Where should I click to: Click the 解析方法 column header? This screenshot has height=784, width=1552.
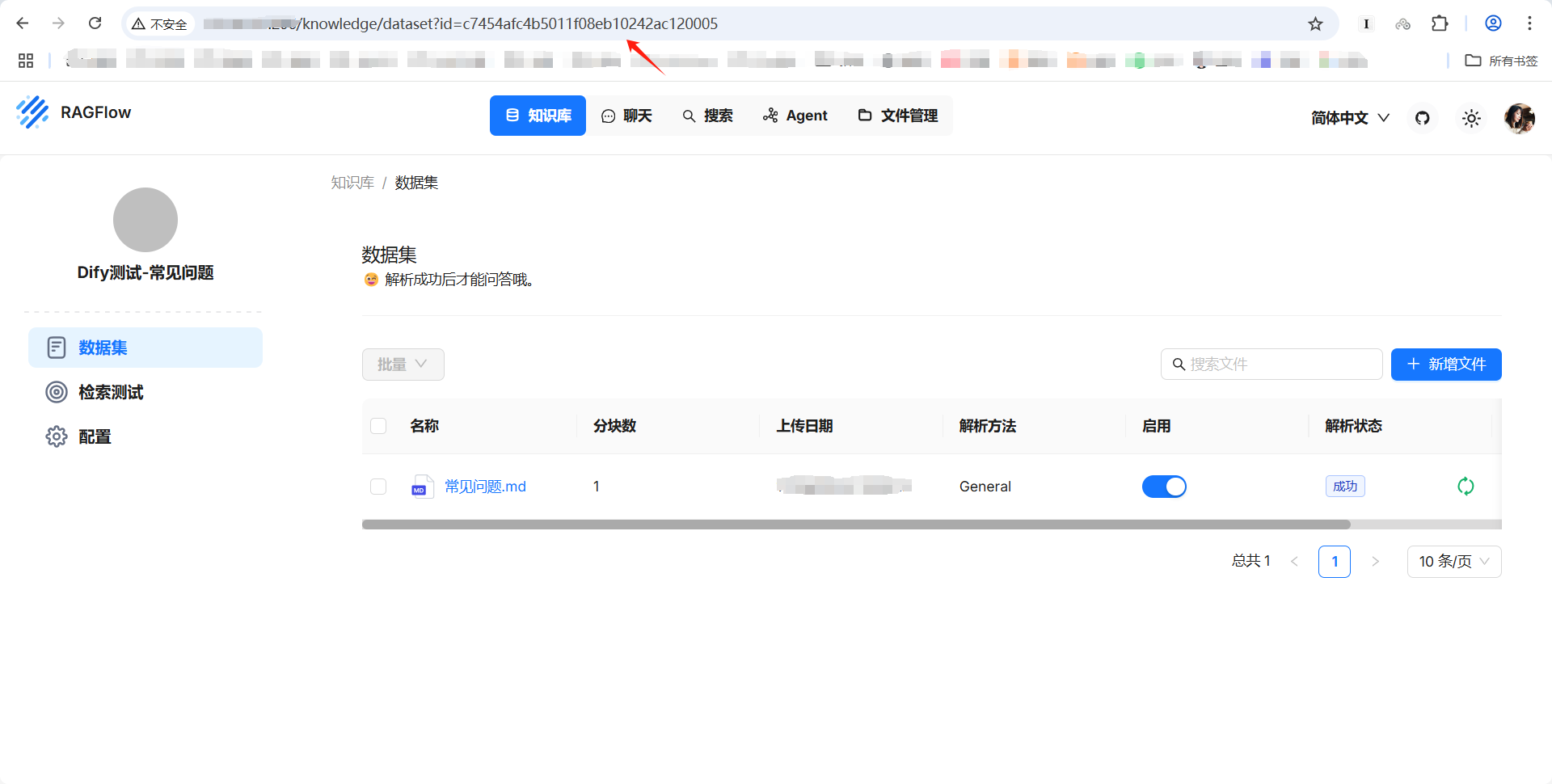pyautogui.click(x=987, y=426)
